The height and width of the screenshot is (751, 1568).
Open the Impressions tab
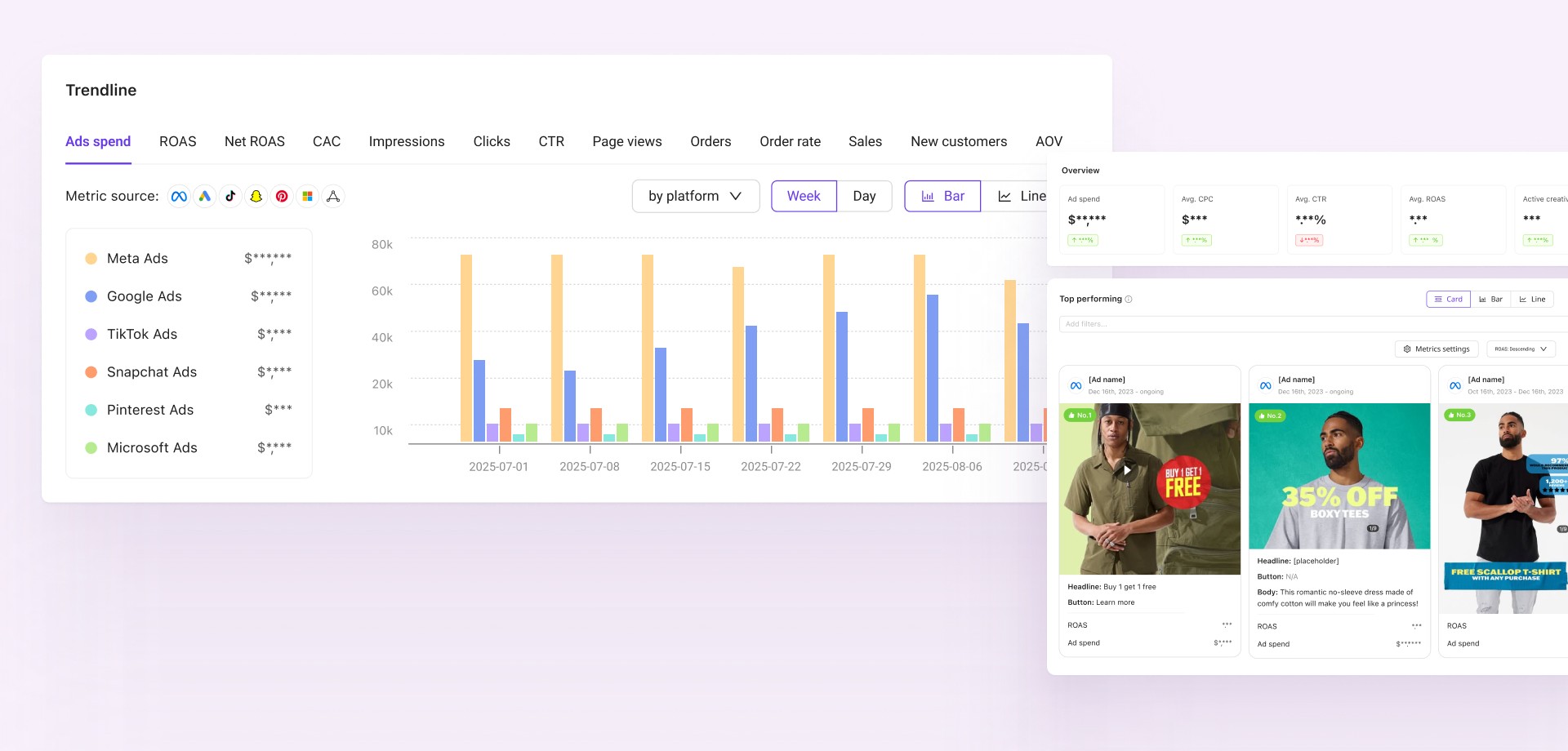point(407,141)
